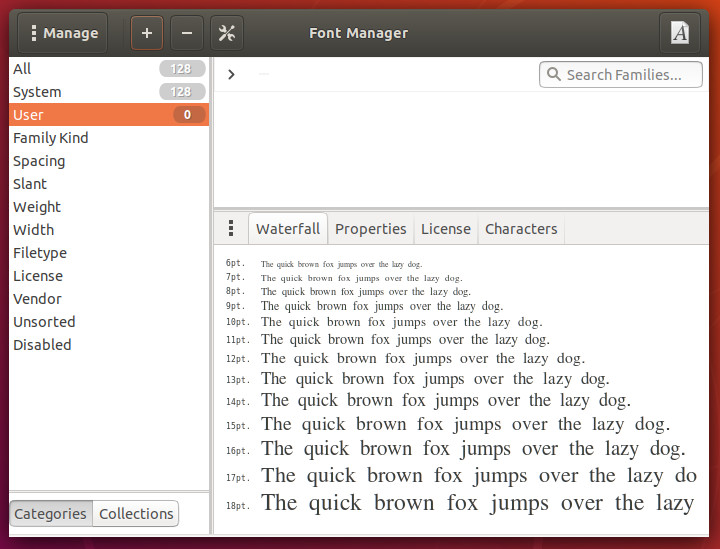Open preferences with the wrench-screwdriver icon
The height and width of the screenshot is (549, 720).
[x=226, y=33]
